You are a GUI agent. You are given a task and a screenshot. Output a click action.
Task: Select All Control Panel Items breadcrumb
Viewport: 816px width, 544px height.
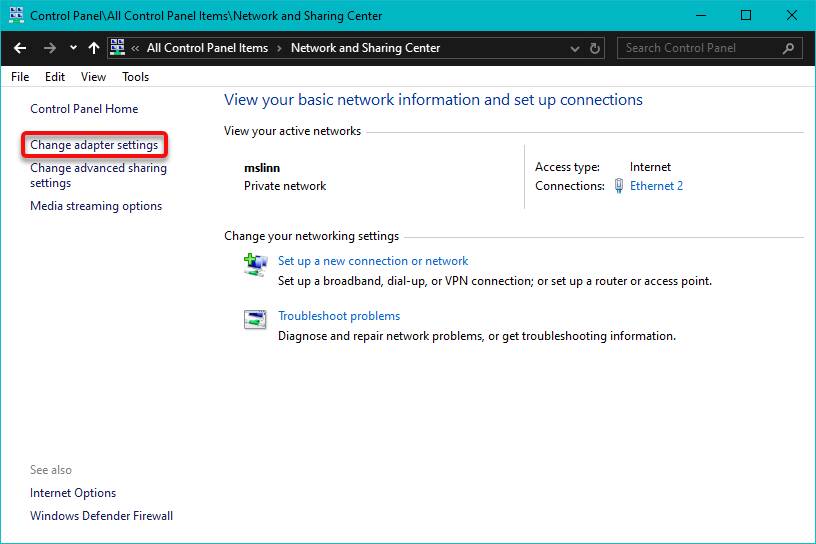(207, 48)
